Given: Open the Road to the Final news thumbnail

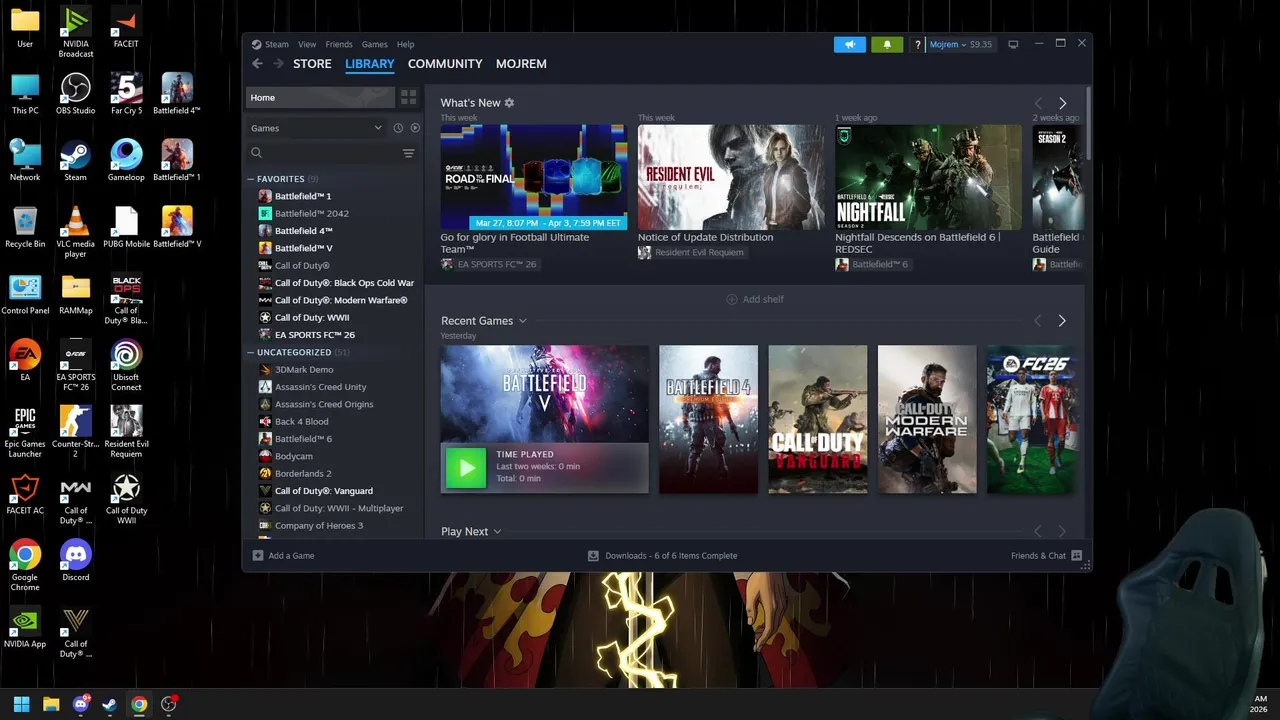Looking at the screenshot, I should (534, 177).
